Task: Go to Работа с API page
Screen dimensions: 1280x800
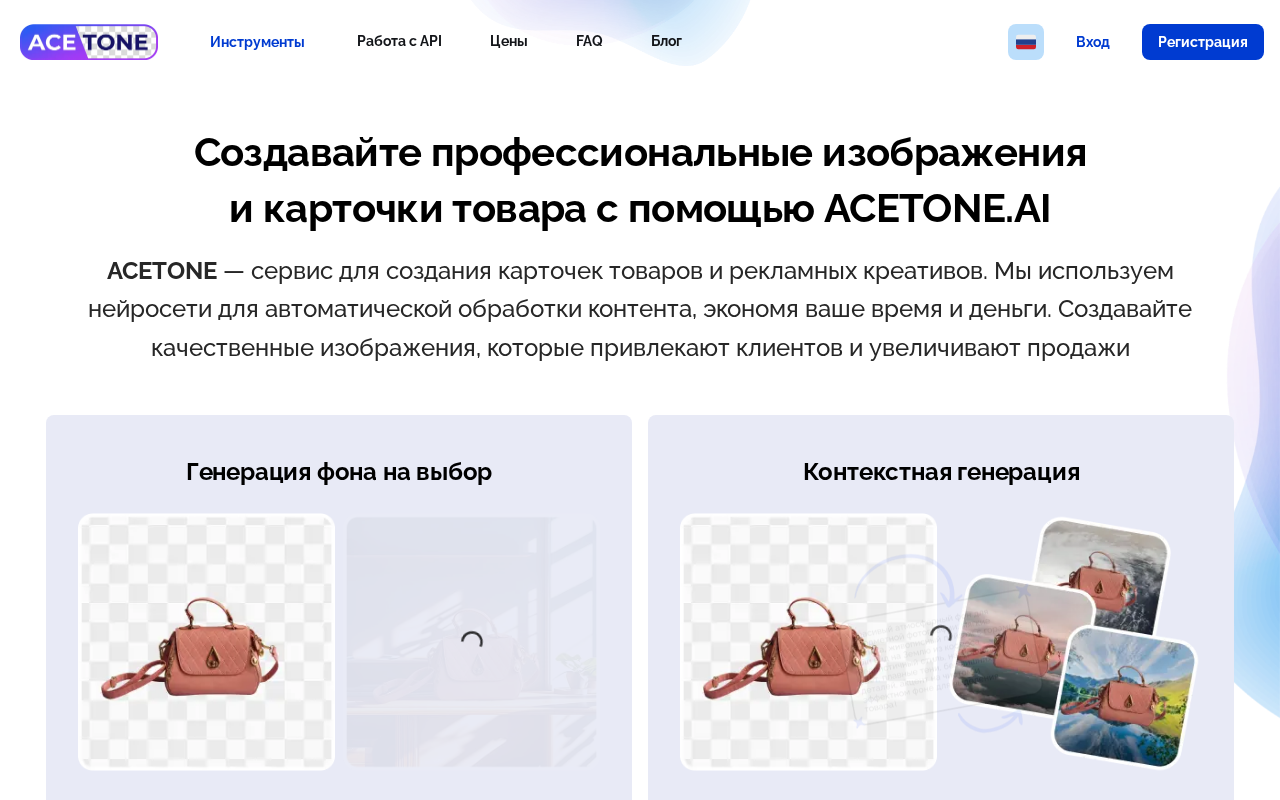Action: [399, 41]
